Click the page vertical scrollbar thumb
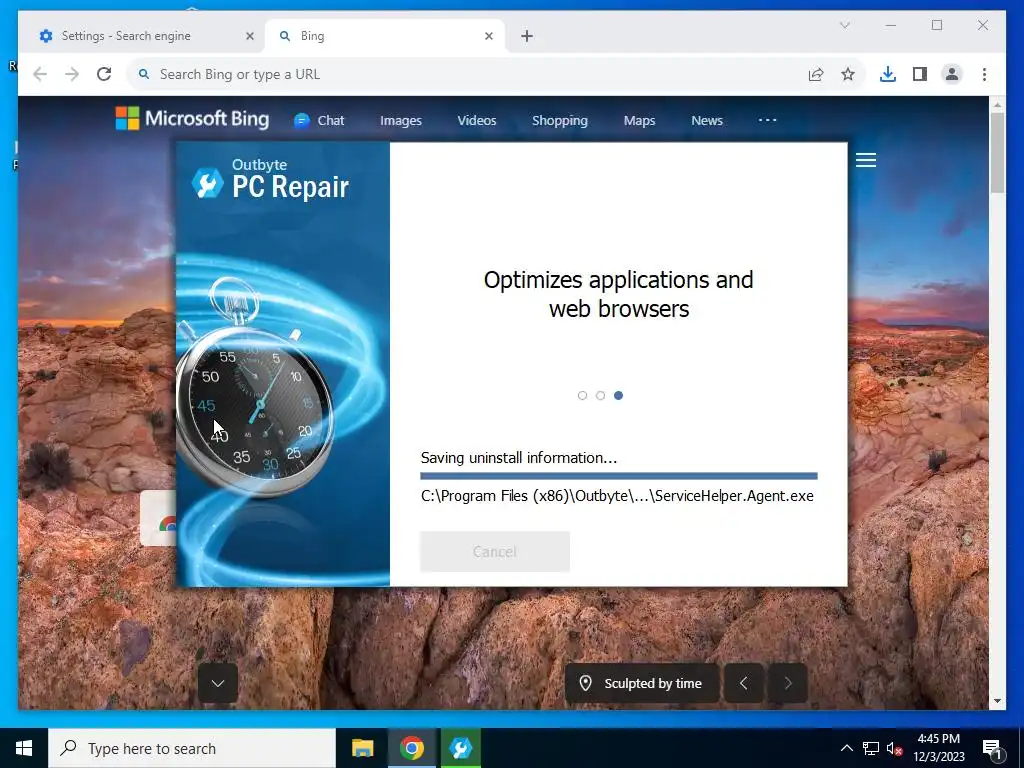Screen dimensions: 1024x768 click(997, 152)
